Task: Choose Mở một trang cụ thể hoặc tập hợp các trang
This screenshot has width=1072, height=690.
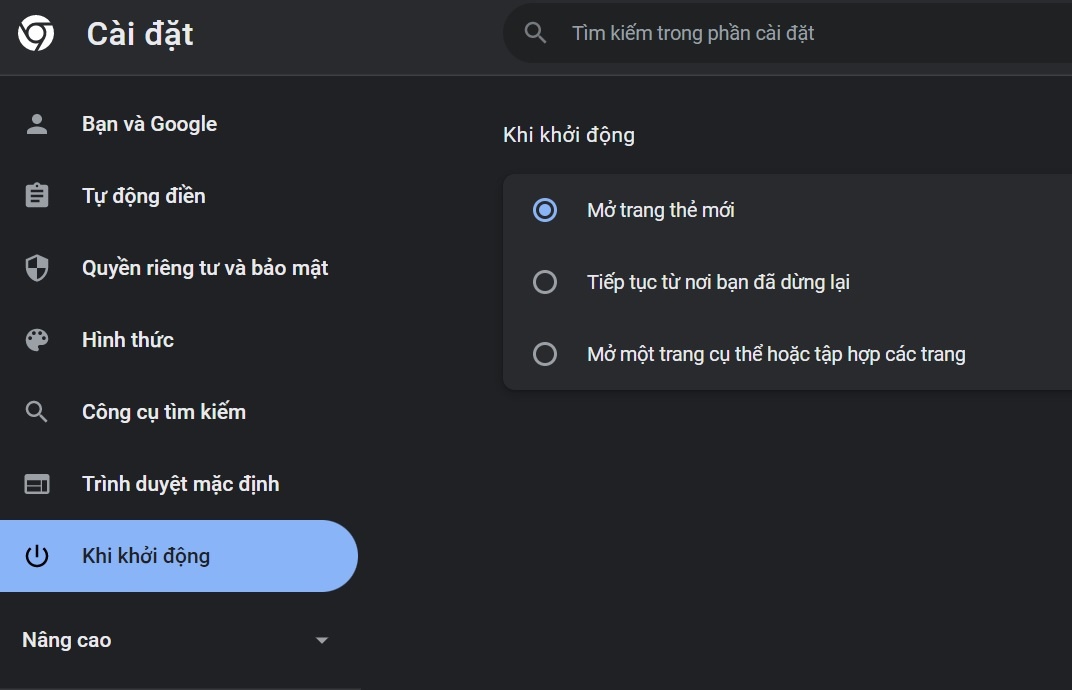Action: point(545,354)
